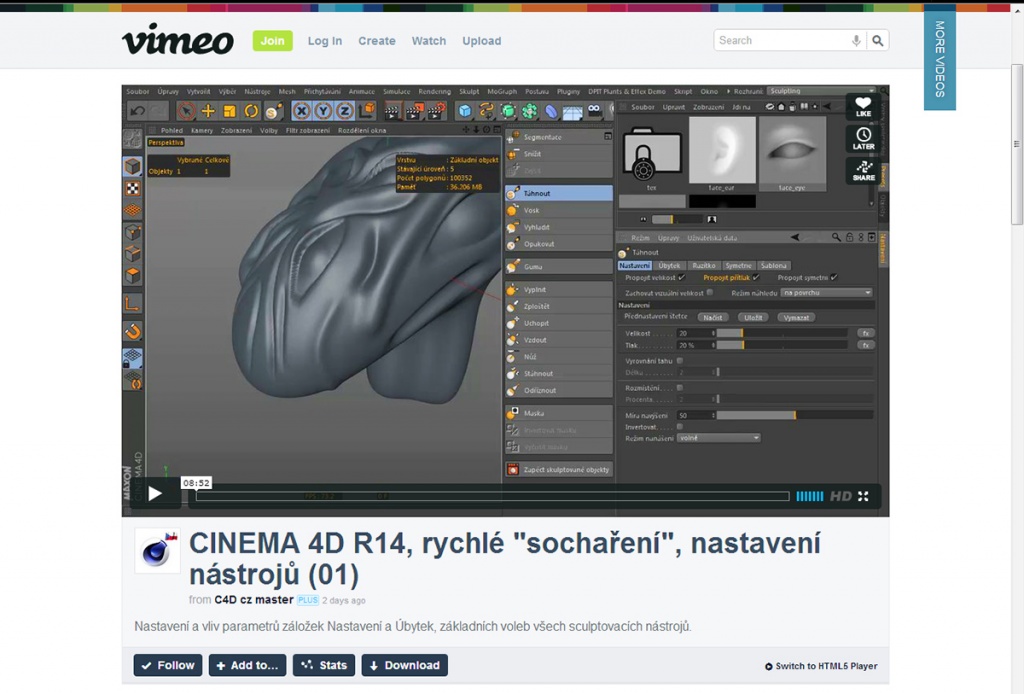Click the Načíst preset button
Image resolution: width=1024 pixels, height=694 pixels.
tap(712, 317)
